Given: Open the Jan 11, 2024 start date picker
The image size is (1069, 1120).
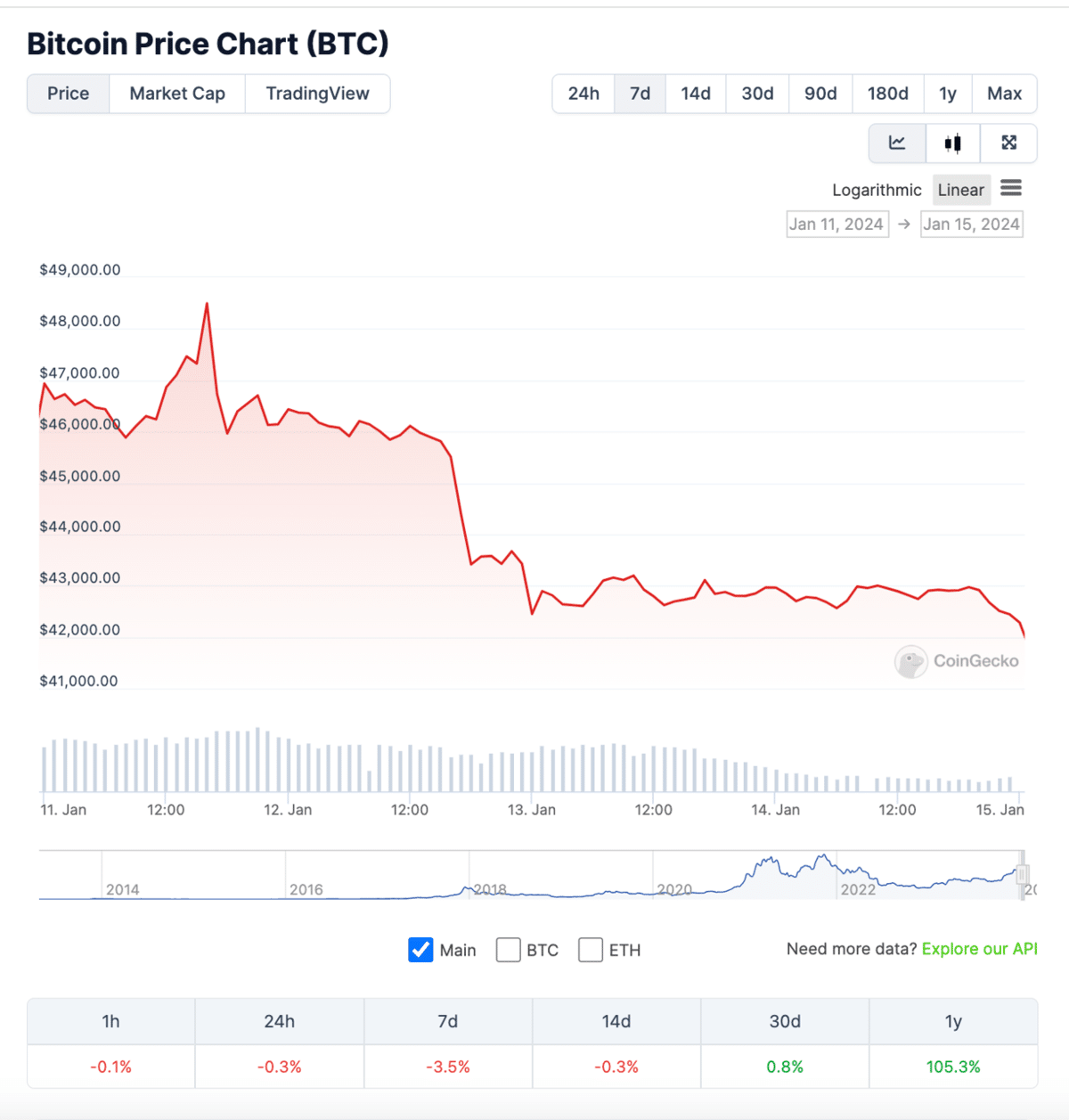Looking at the screenshot, I should click(x=836, y=224).
